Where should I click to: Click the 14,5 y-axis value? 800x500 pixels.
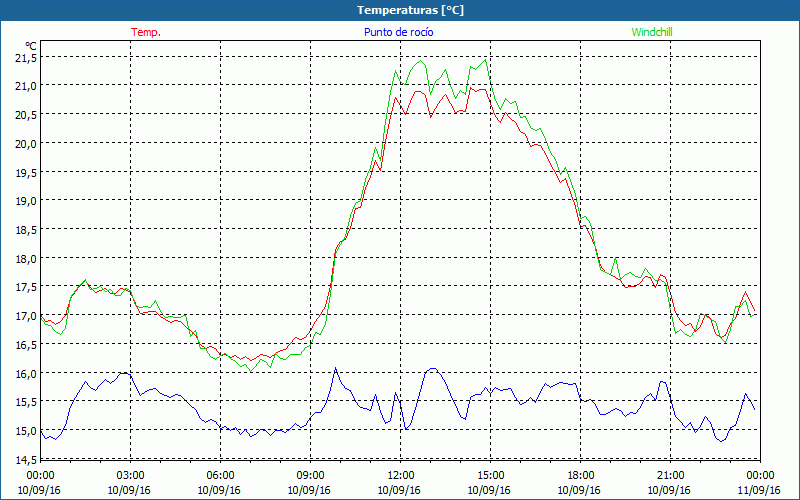(26, 460)
